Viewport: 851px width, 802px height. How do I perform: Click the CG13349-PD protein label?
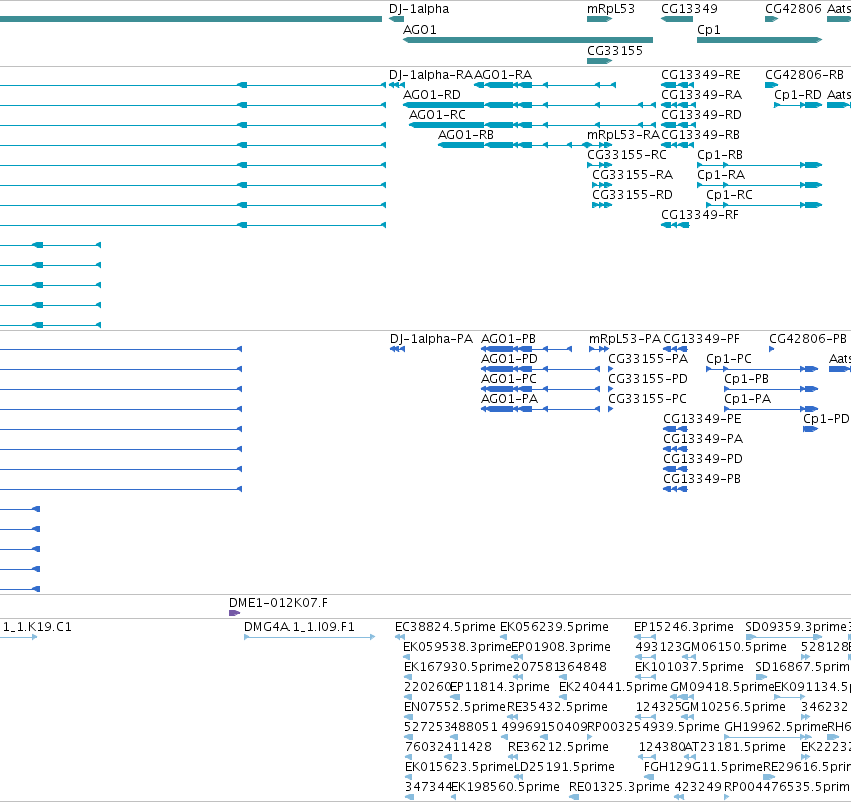702,459
